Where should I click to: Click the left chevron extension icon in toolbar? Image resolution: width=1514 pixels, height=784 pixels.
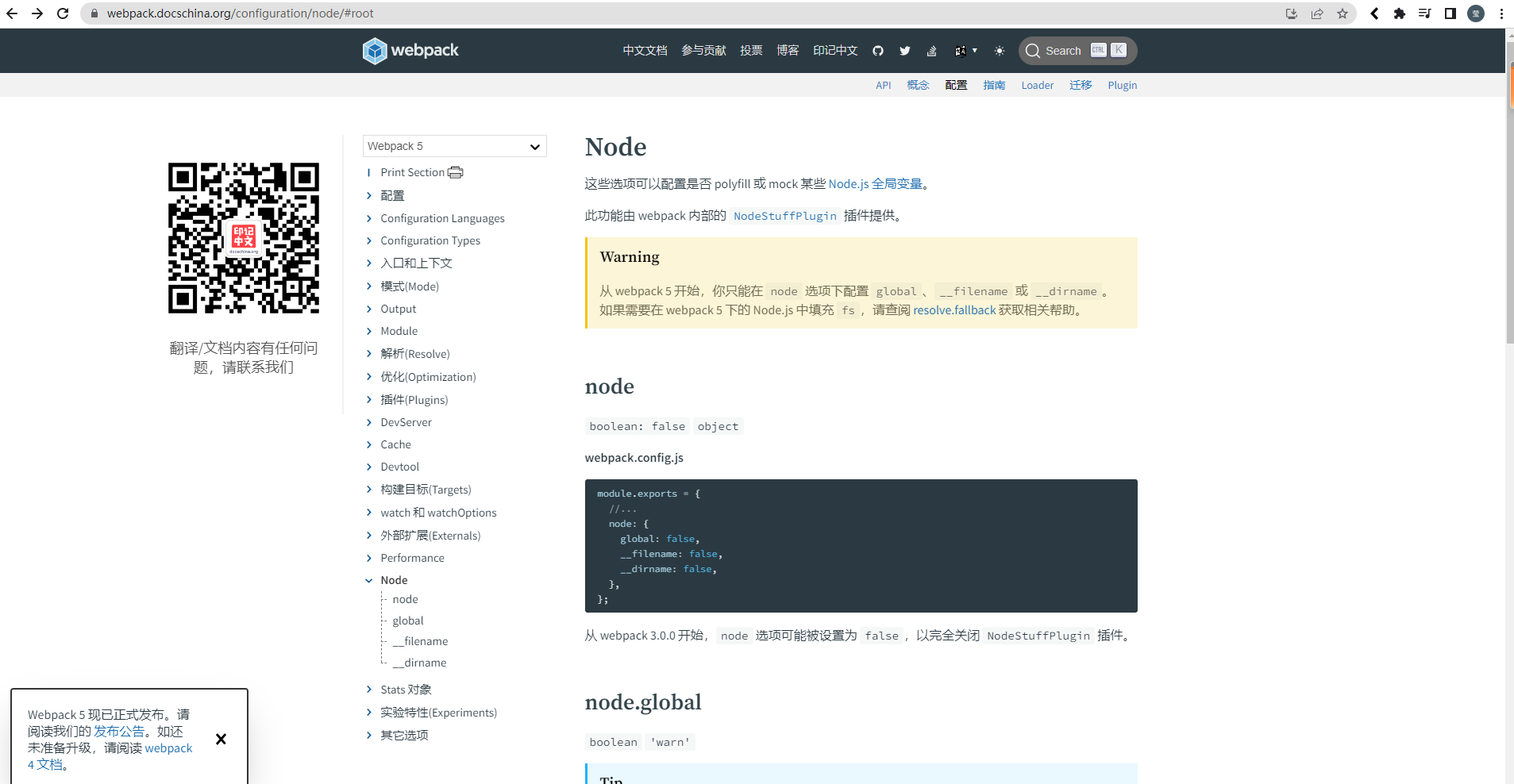(1374, 13)
